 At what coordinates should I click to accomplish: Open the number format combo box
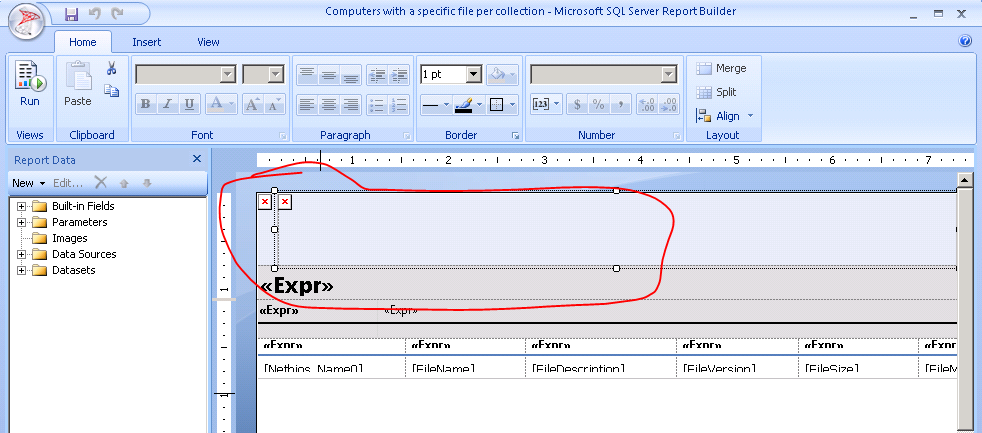[x=604, y=75]
